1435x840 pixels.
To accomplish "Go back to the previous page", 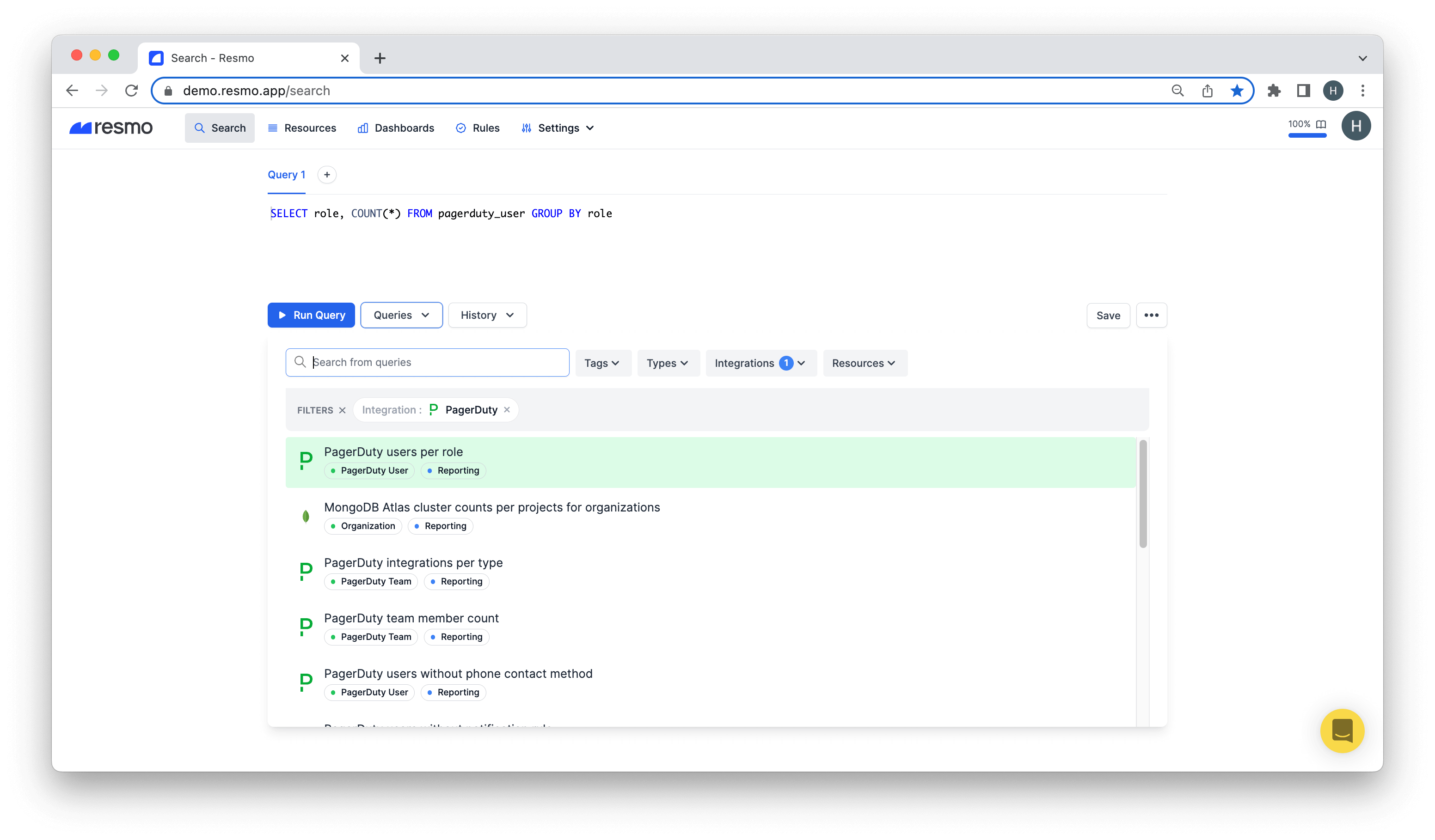I will tap(72, 91).
